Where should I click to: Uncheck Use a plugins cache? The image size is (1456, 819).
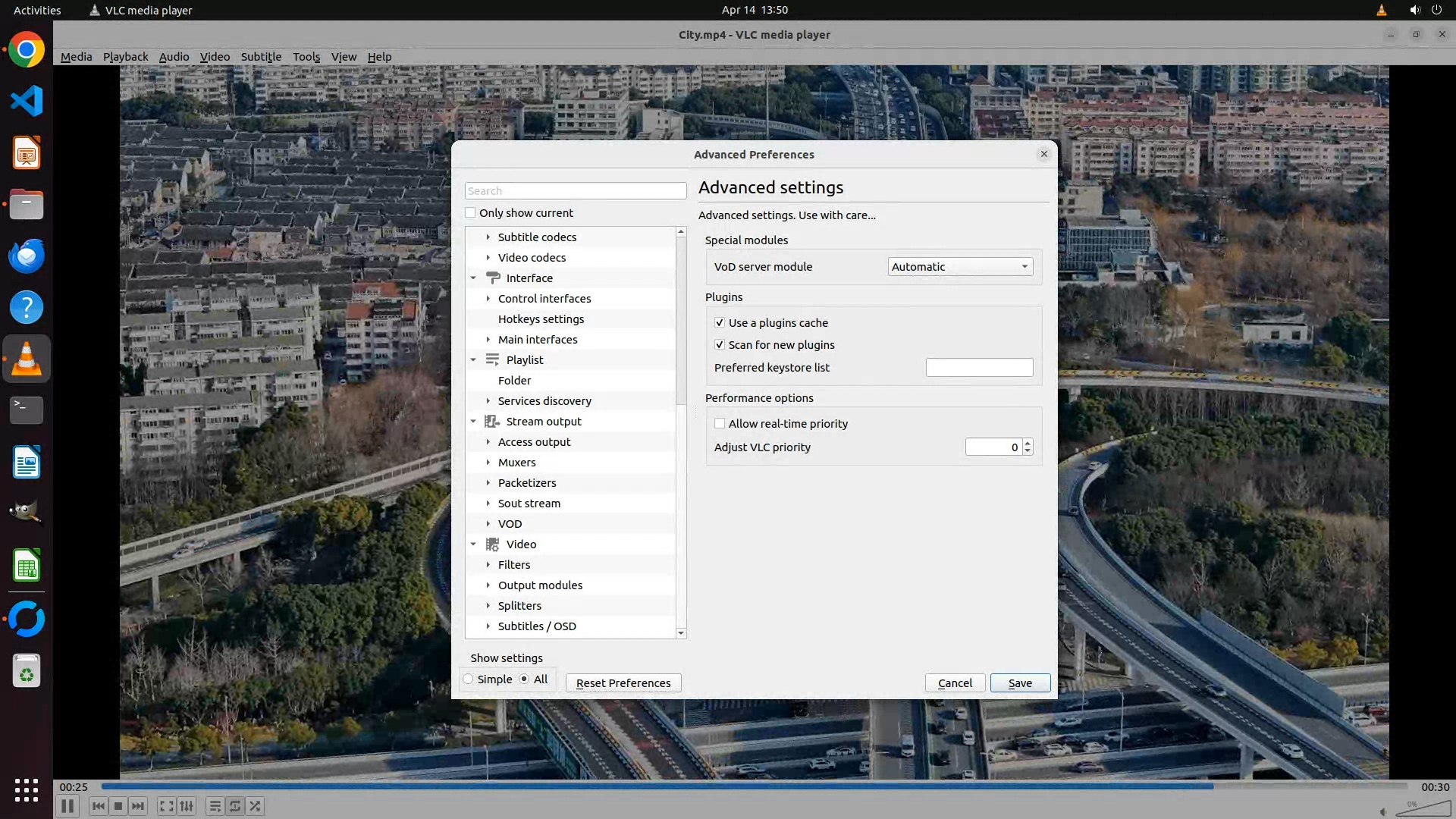click(720, 323)
